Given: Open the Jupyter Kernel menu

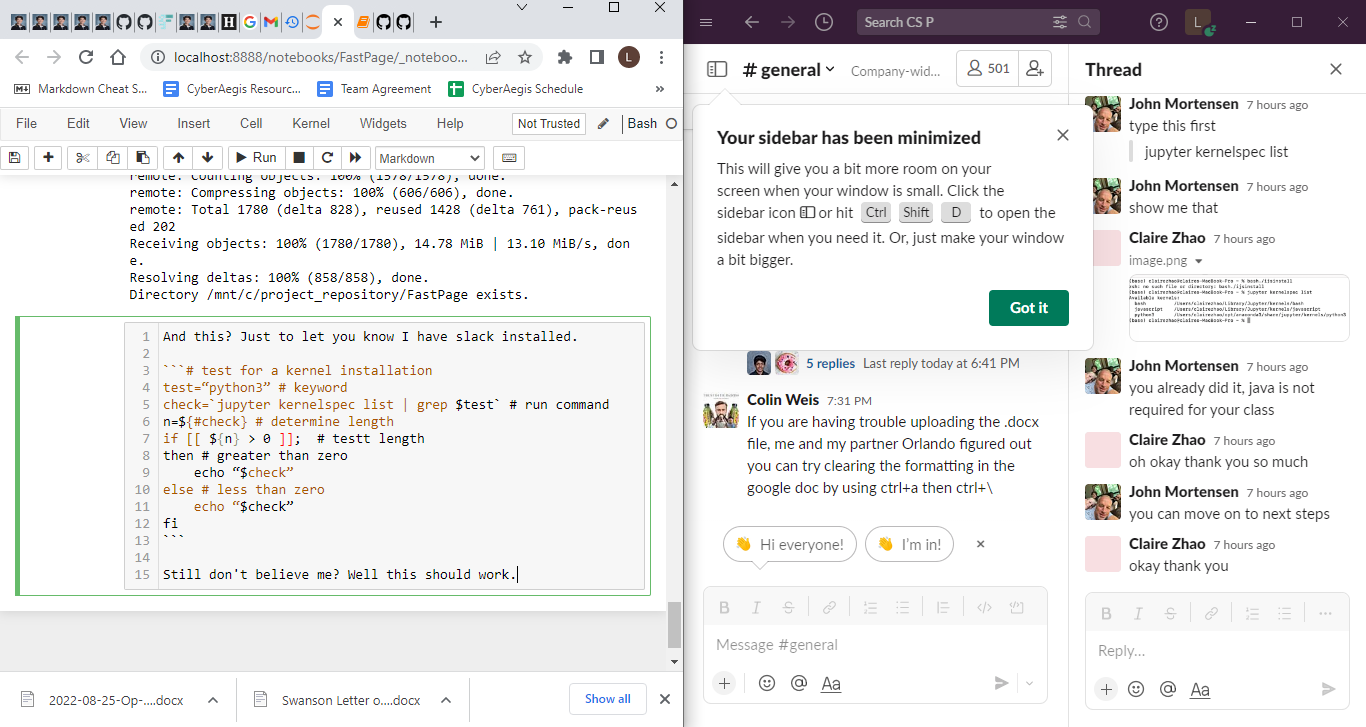Looking at the screenshot, I should [x=311, y=124].
